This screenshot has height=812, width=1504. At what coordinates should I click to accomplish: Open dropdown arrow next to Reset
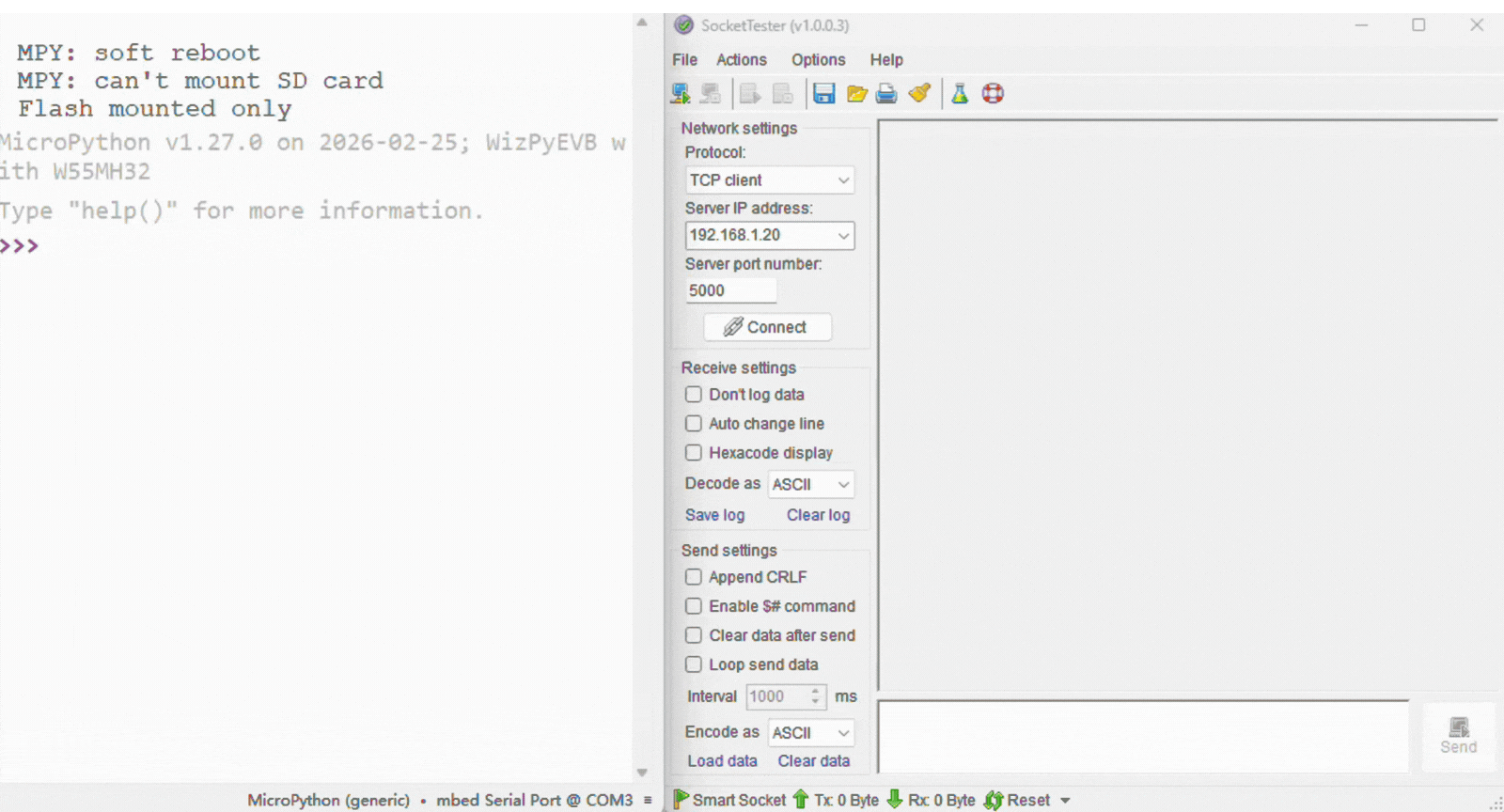coord(1065,801)
